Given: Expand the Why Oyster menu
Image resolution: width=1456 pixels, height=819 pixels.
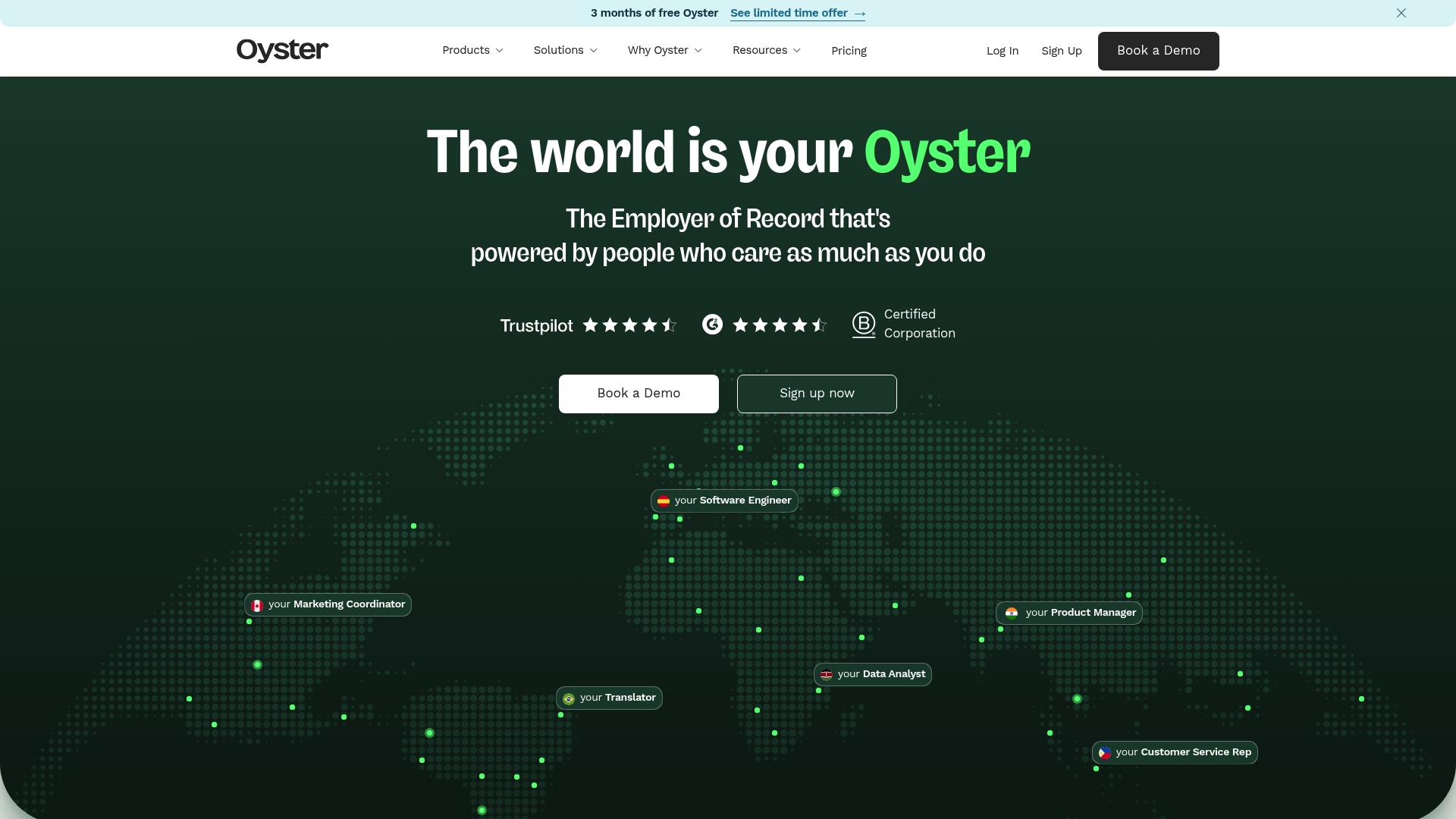Looking at the screenshot, I should click(664, 50).
